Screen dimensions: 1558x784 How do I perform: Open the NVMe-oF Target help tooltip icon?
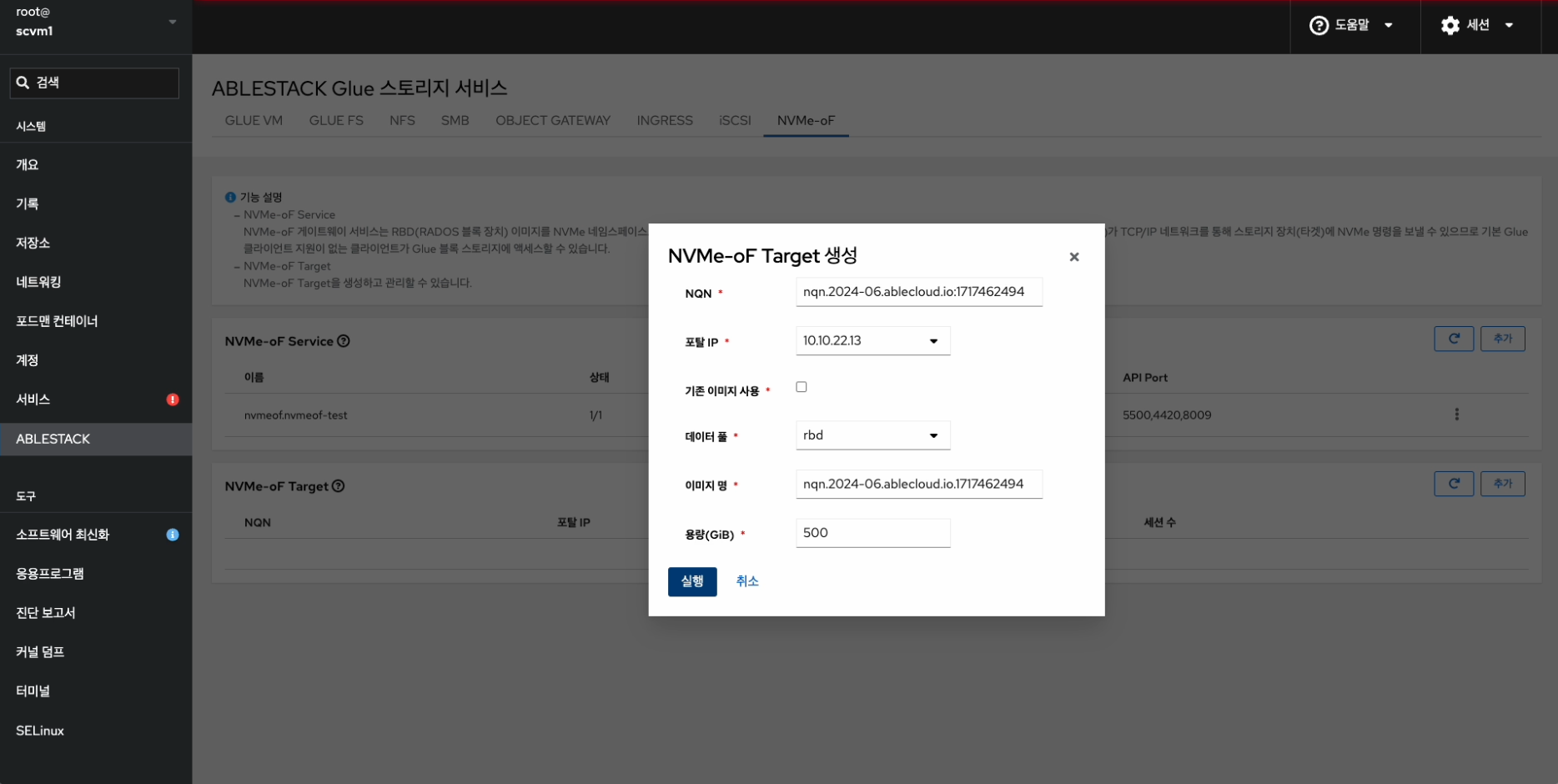point(339,486)
